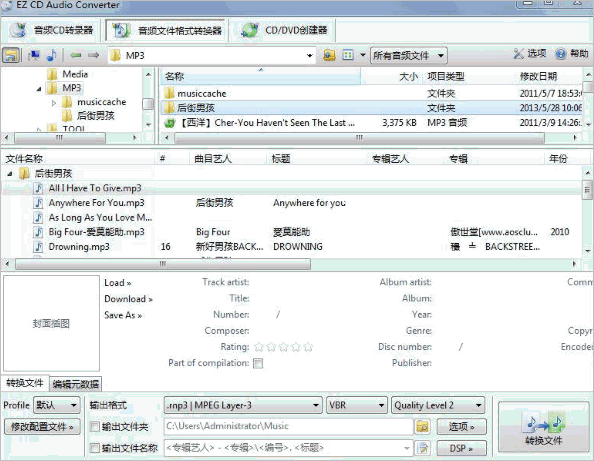Image resolution: width=594 pixels, height=461 pixels.
Task: Open the VBR mode dropdown
Action: pos(357,405)
